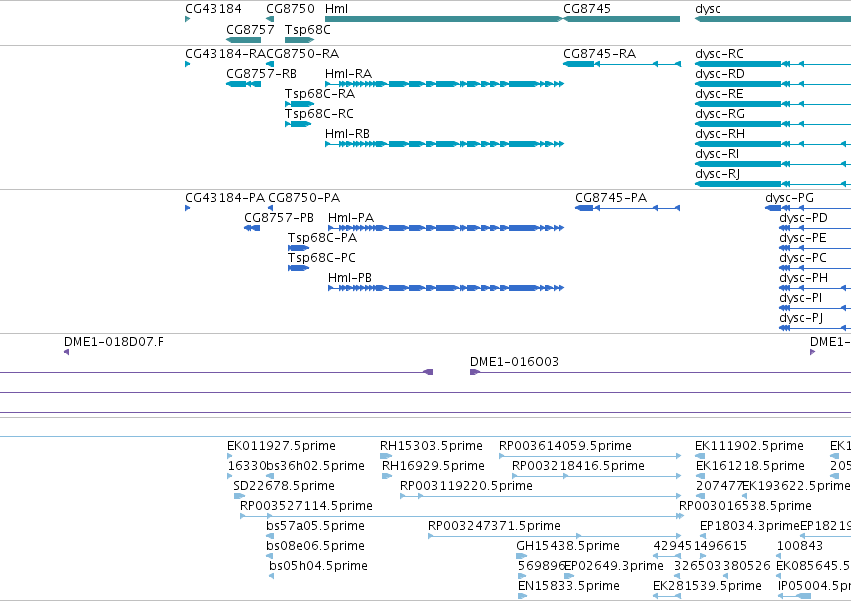
Task: Click the Tsp68C-PA protein label
Action: click(322, 238)
